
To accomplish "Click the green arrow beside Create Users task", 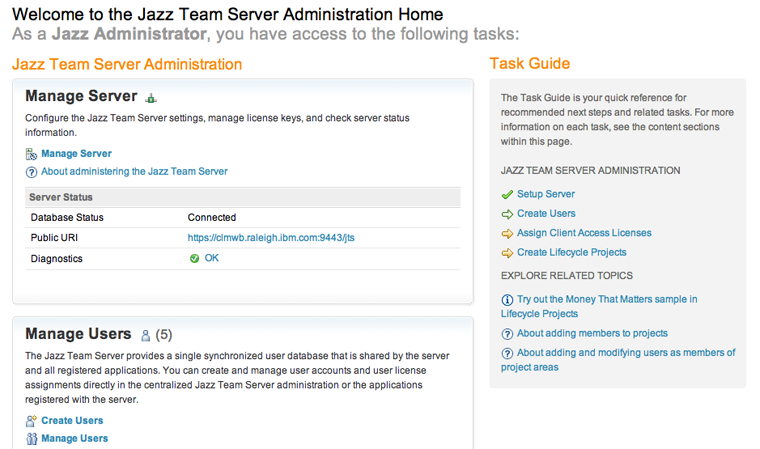I will pos(506,214).
